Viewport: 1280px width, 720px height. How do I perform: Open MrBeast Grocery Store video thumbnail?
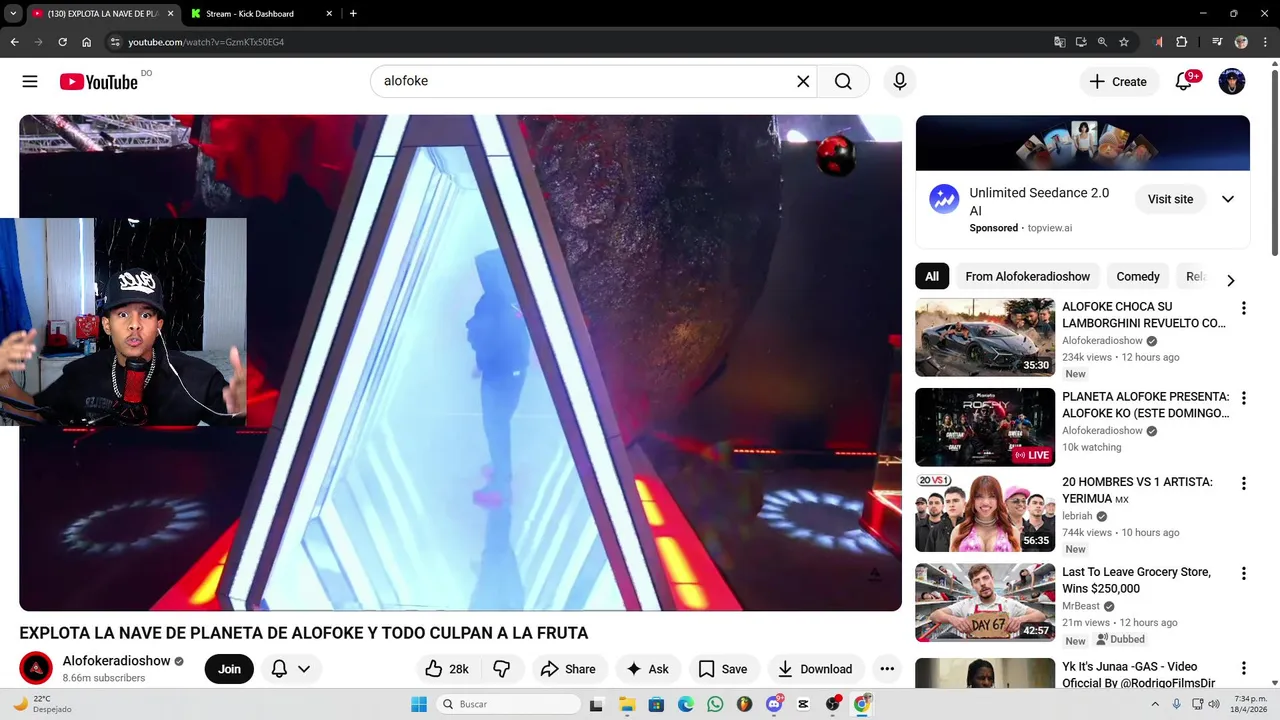point(985,602)
